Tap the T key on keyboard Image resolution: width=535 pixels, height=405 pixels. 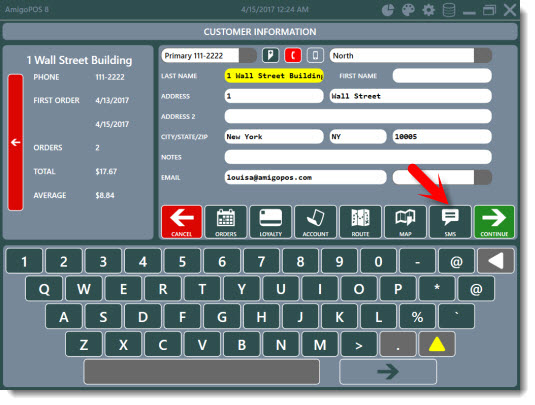click(x=202, y=289)
